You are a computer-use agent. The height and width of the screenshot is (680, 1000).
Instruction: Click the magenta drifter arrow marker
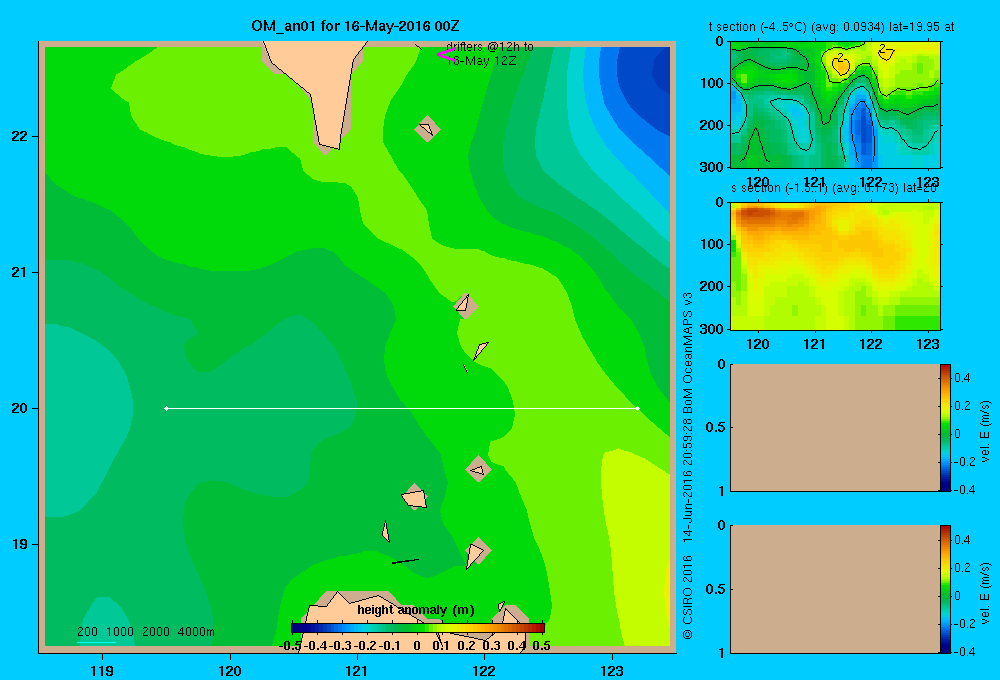446,55
